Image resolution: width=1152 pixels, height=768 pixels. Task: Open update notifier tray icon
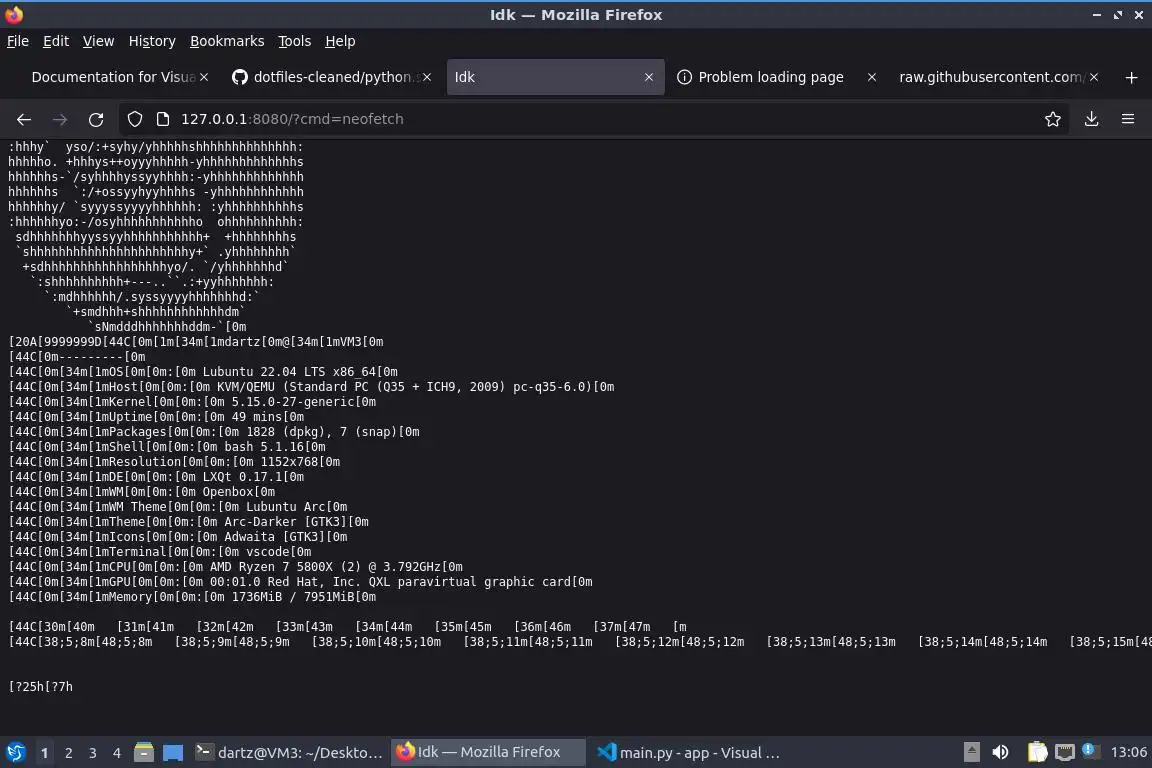(x=1090, y=751)
